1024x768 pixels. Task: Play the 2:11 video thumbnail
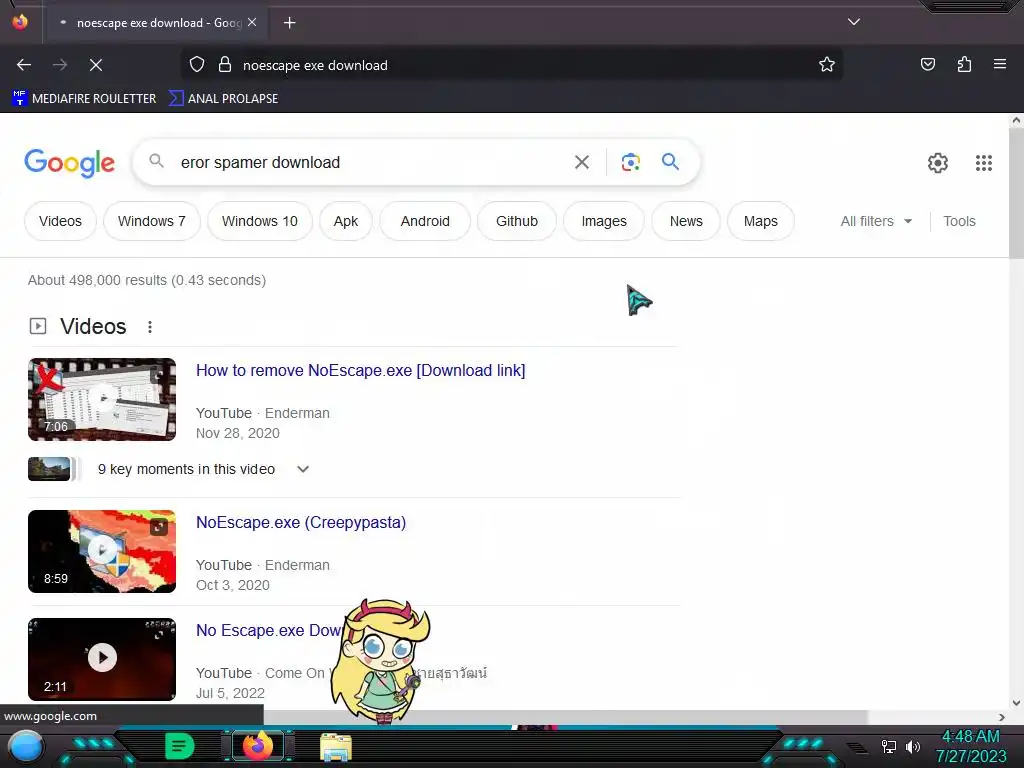point(102,659)
